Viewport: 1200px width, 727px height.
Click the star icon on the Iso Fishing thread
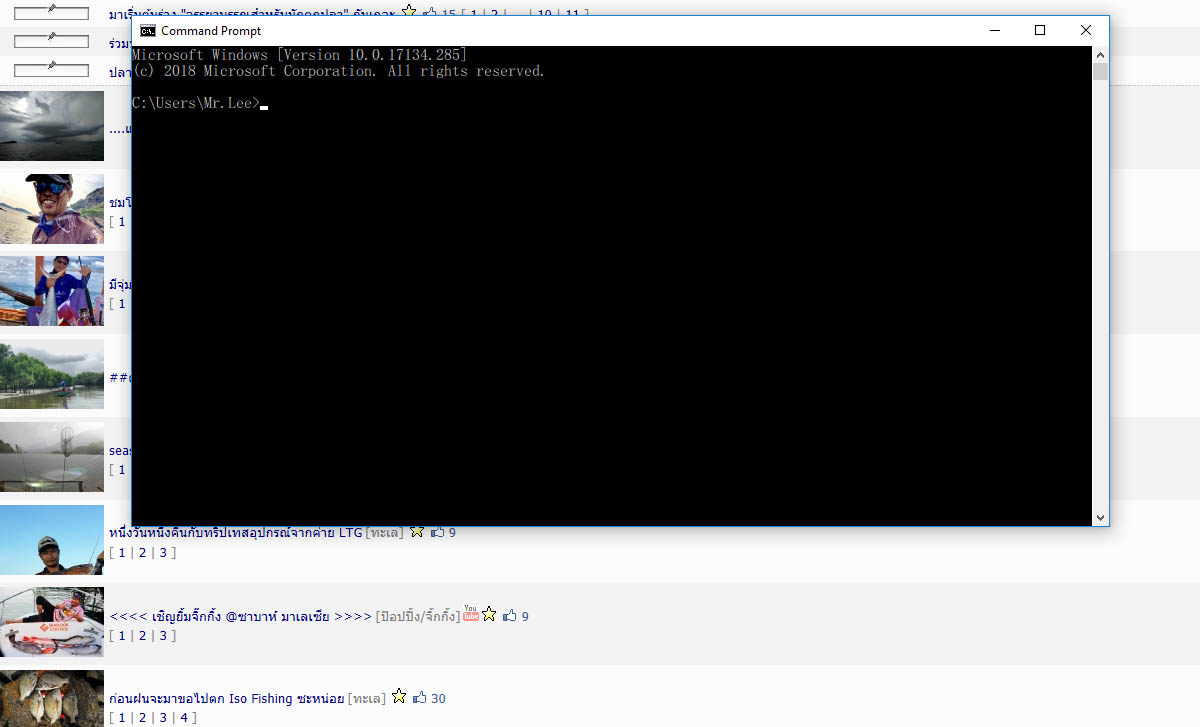pyautogui.click(x=399, y=697)
